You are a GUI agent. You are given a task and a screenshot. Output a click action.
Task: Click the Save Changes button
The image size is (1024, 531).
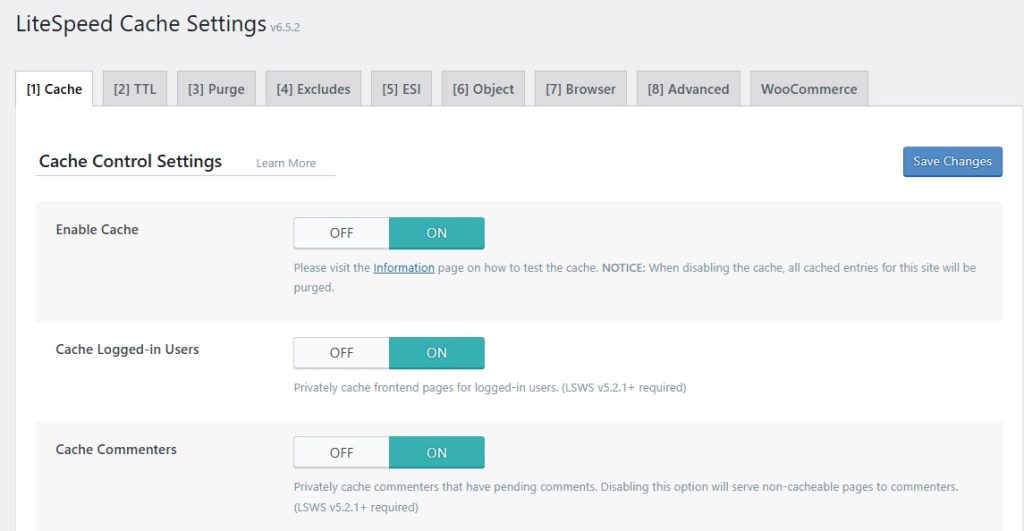952,161
